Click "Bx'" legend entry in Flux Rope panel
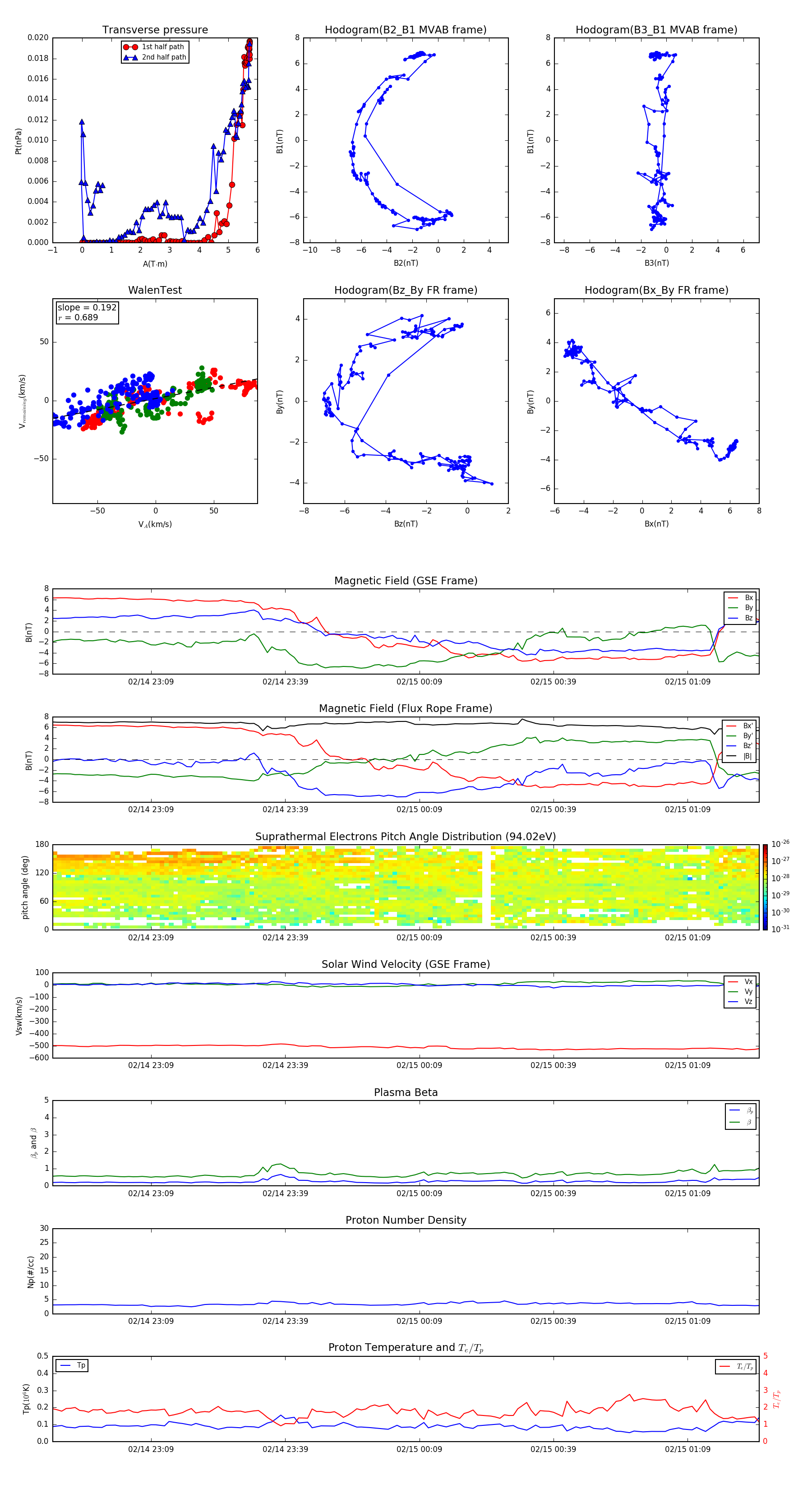This screenshot has width=812, height=1489. coord(739,726)
